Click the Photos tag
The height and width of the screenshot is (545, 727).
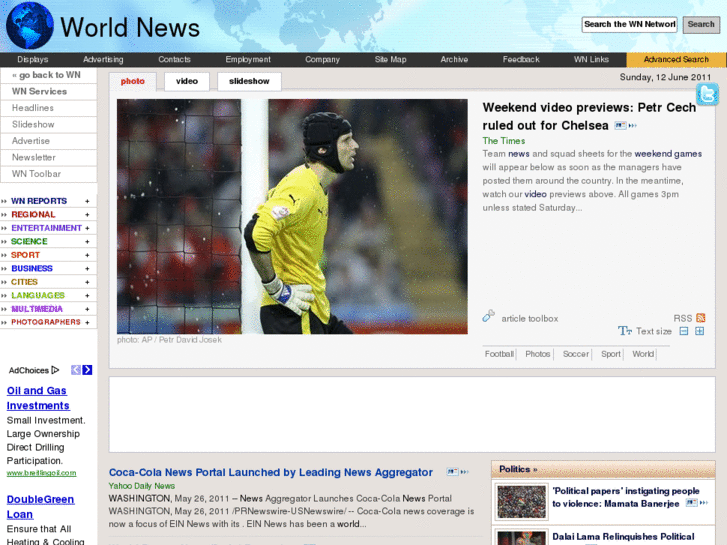(537, 354)
